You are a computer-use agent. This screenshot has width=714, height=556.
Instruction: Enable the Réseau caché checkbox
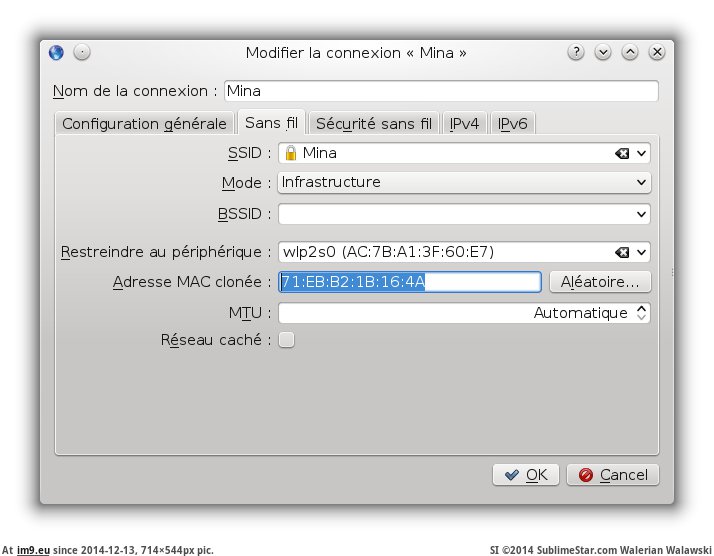point(287,340)
